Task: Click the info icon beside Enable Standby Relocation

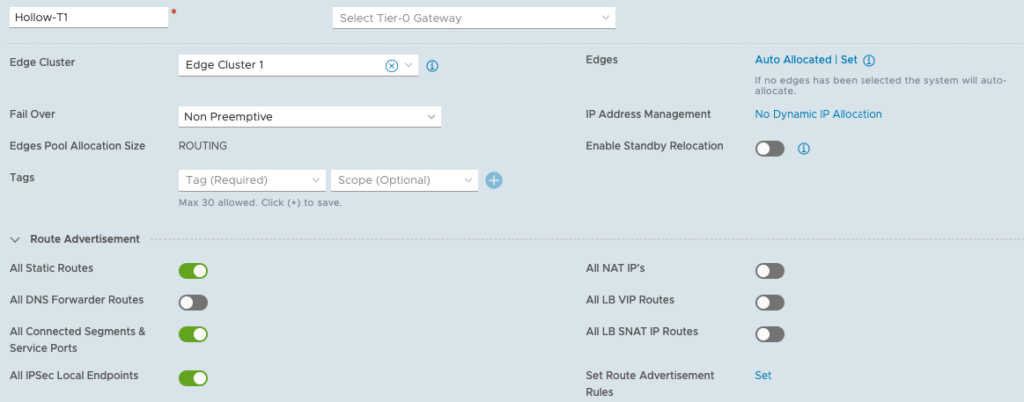Action: tap(803, 149)
